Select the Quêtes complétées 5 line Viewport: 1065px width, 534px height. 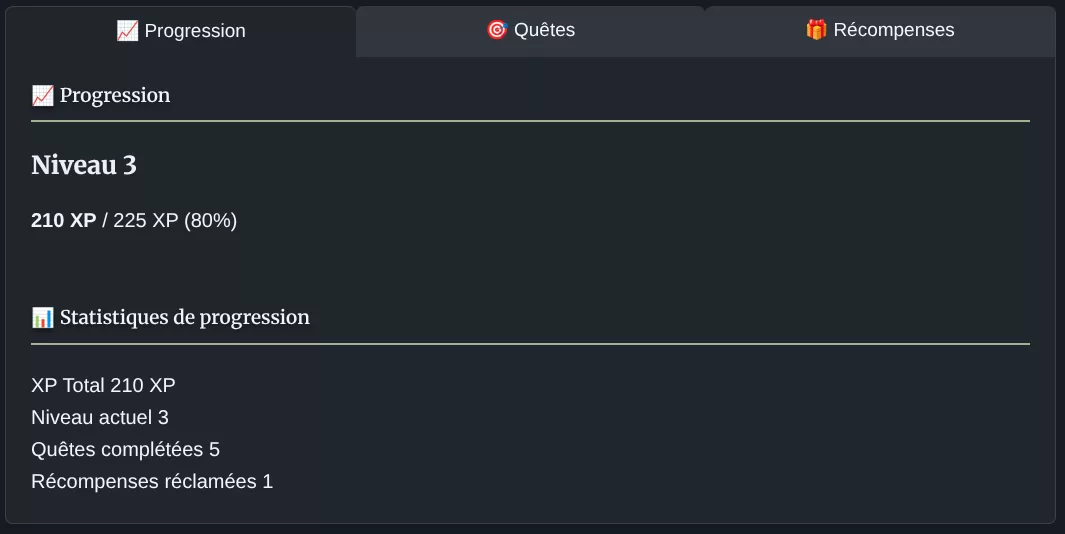[x=125, y=449]
